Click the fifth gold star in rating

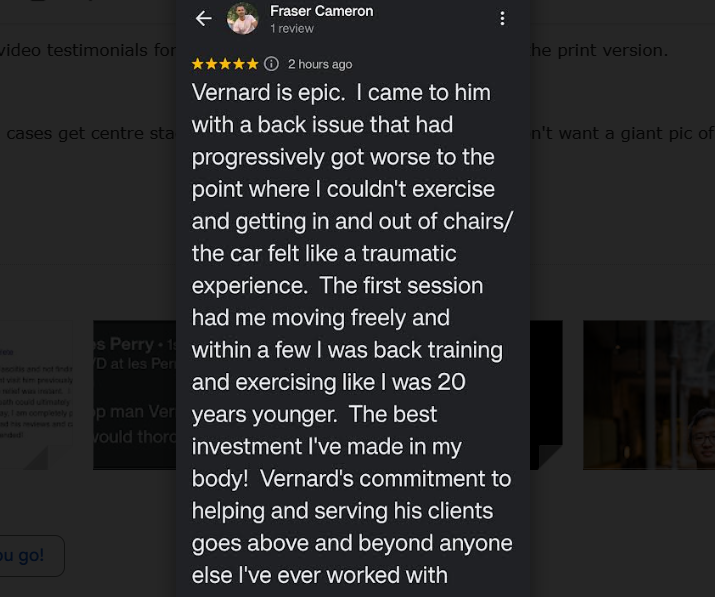click(x=252, y=64)
